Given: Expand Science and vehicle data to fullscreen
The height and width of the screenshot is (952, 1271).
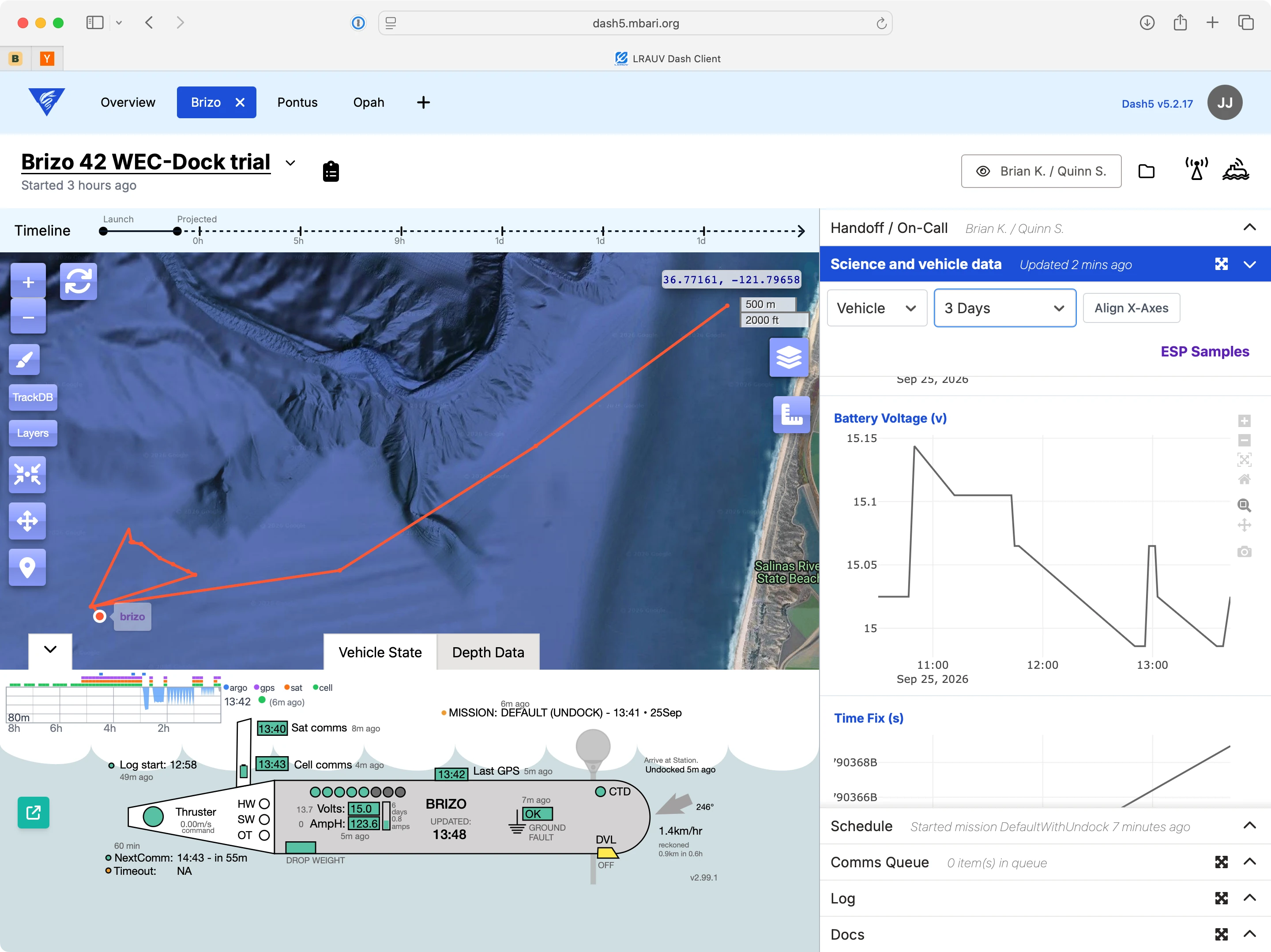Looking at the screenshot, I should pos(1222,264).
